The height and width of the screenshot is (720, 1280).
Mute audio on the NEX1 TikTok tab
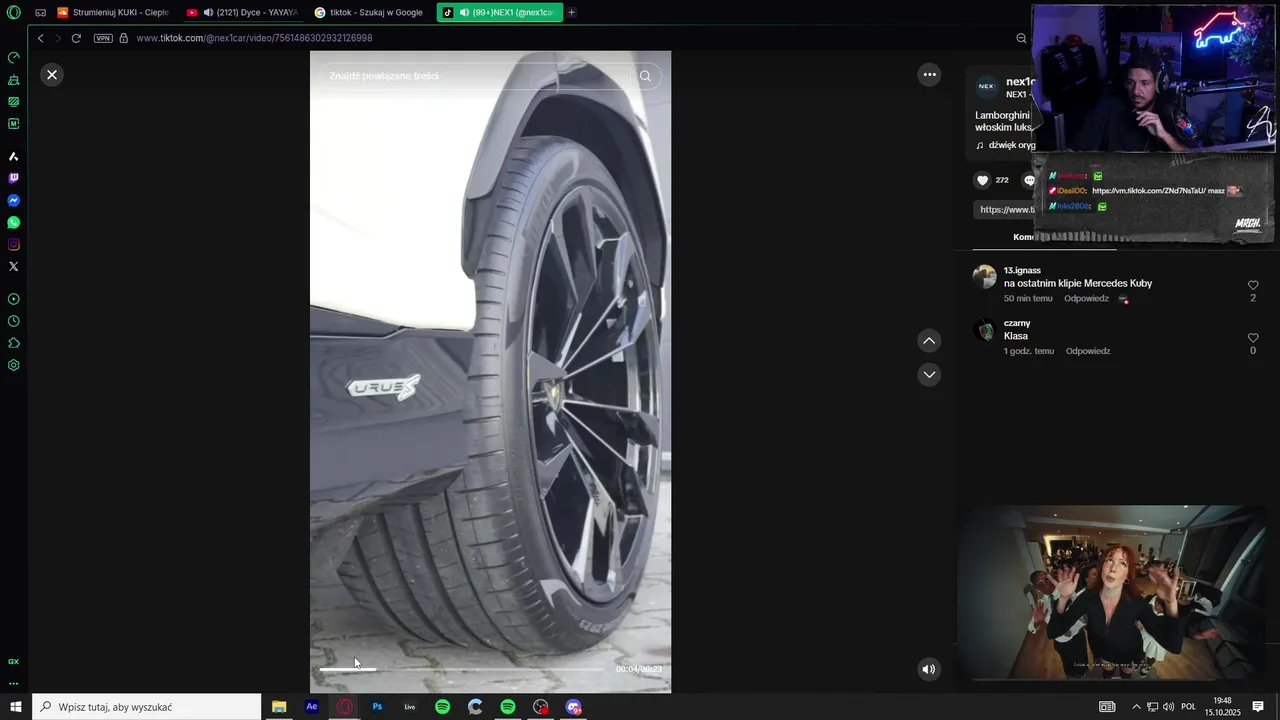[465, 13]
